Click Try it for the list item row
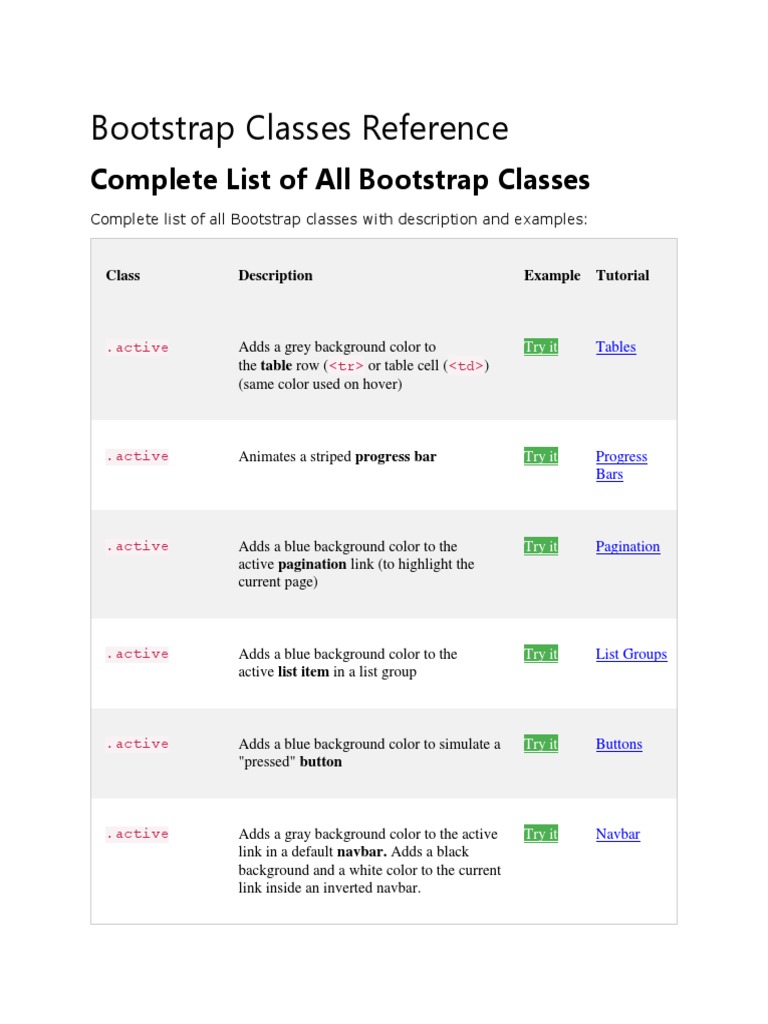The image size is (768, 1024). pyautogui.click(x=541, y=654)
